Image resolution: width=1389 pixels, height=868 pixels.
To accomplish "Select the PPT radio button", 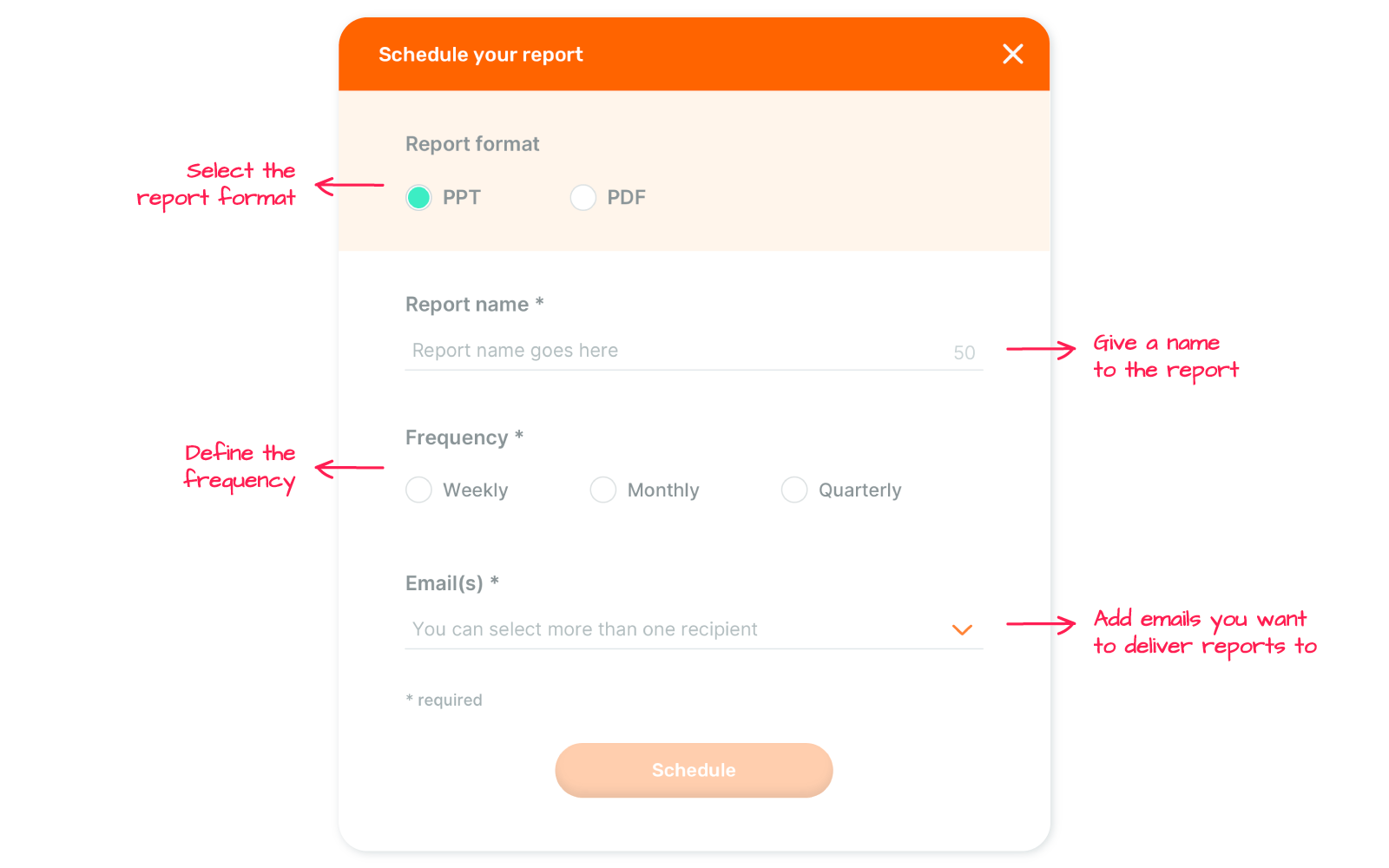I will (418, 198).
